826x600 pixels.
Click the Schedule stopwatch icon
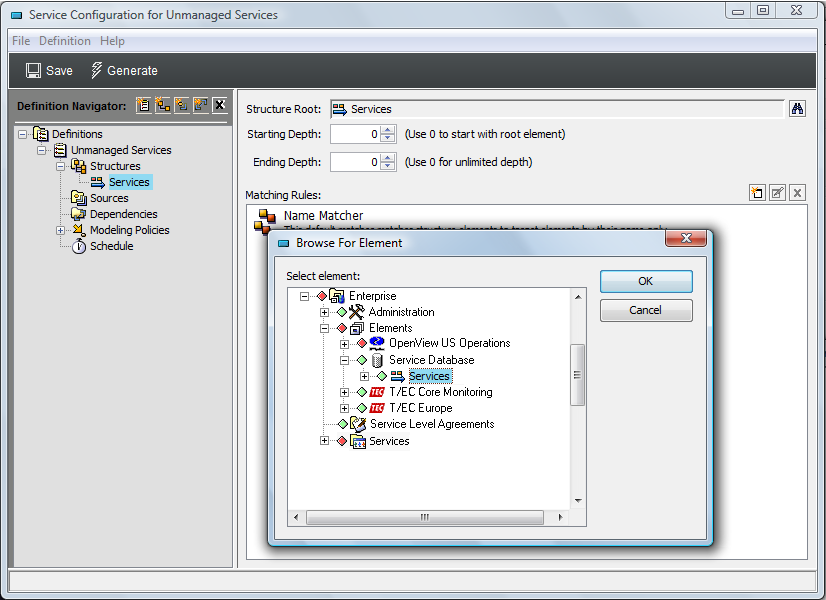[x=79, y=246]
